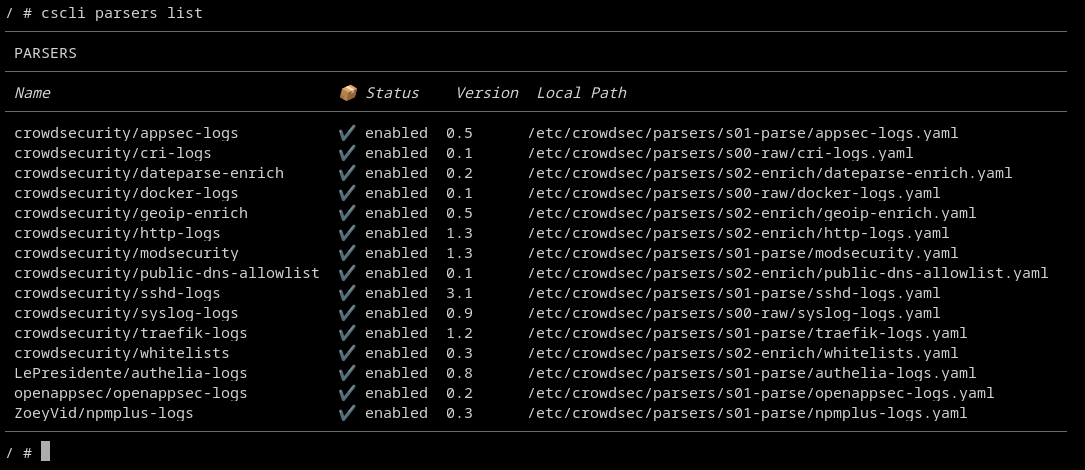Click the docker-logs.yaml local path
Image resolution: width=1085 pixels, height=470 pixels.
point(734,193)
